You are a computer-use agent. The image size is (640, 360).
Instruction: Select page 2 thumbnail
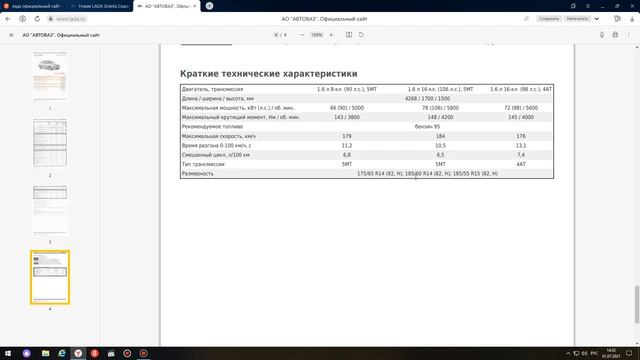tap(50, 143)
